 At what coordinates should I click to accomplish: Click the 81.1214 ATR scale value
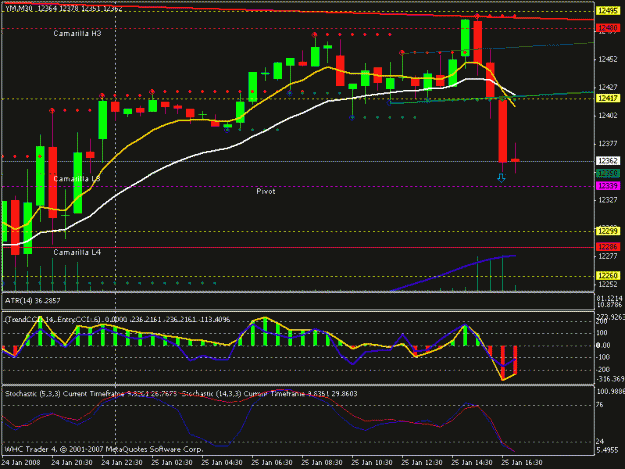click(609, 298)
